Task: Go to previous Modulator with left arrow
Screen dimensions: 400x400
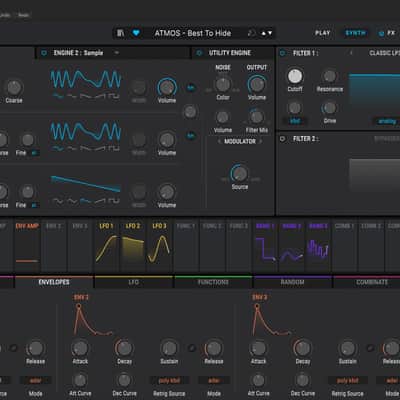Action: click(219, 142)
